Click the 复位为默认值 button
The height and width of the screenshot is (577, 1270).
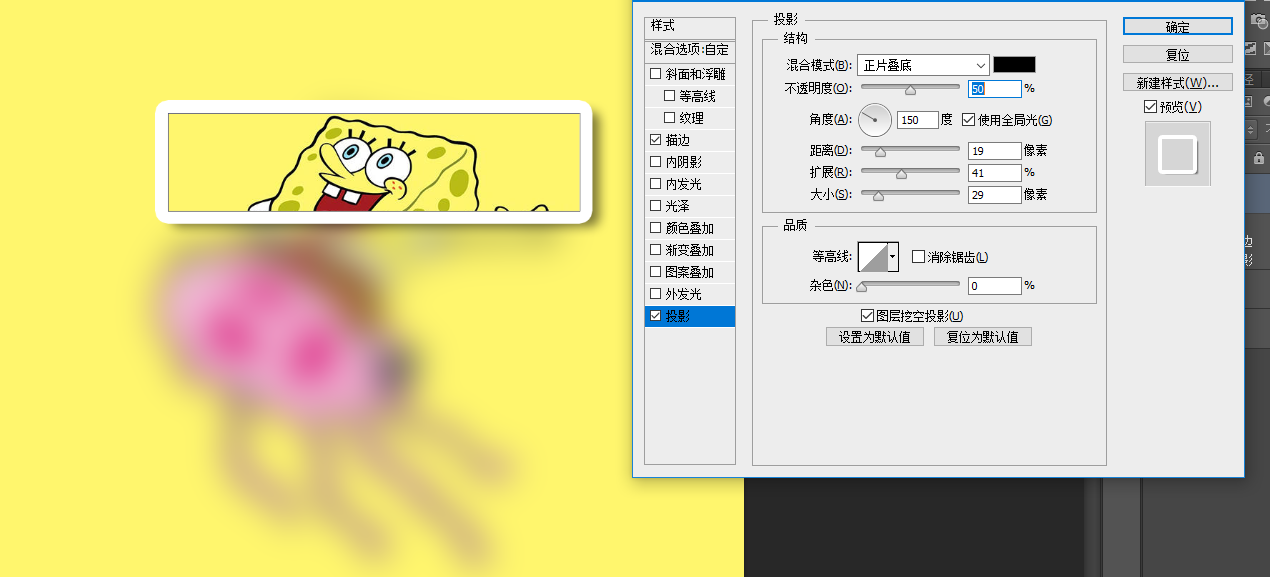[982, 337]
